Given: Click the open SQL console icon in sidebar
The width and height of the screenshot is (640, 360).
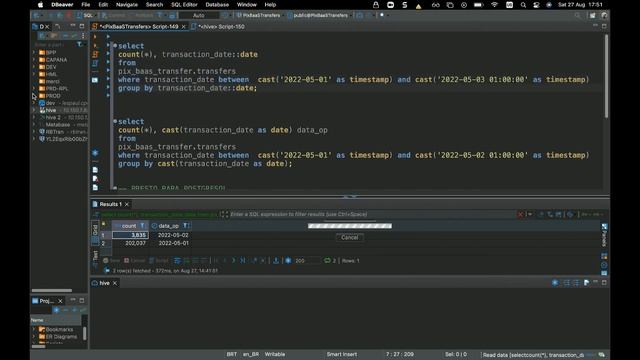Looking at the screenshot, I should [x=95, y=80].
